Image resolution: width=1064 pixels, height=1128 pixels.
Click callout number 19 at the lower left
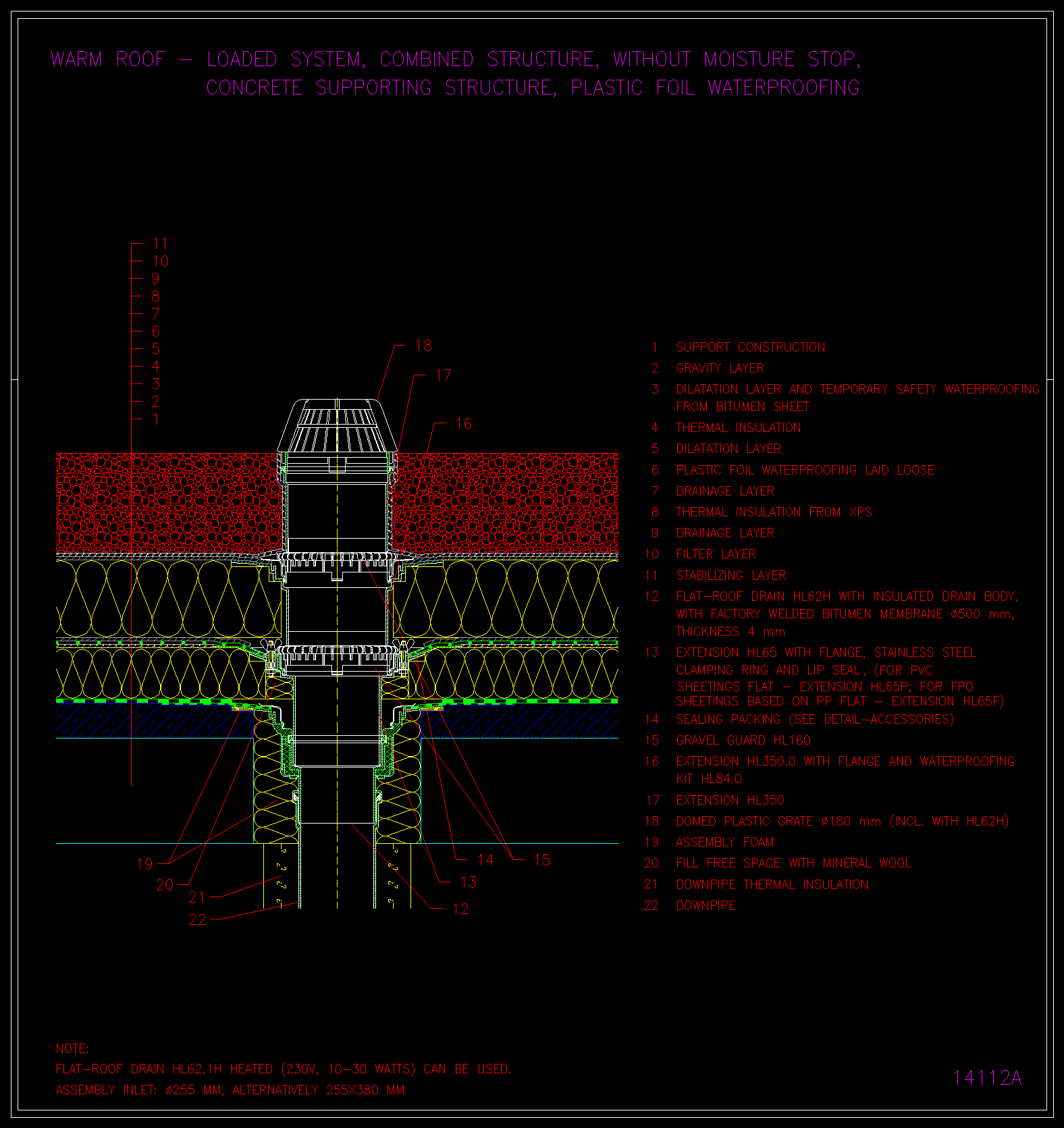[144, 864]
